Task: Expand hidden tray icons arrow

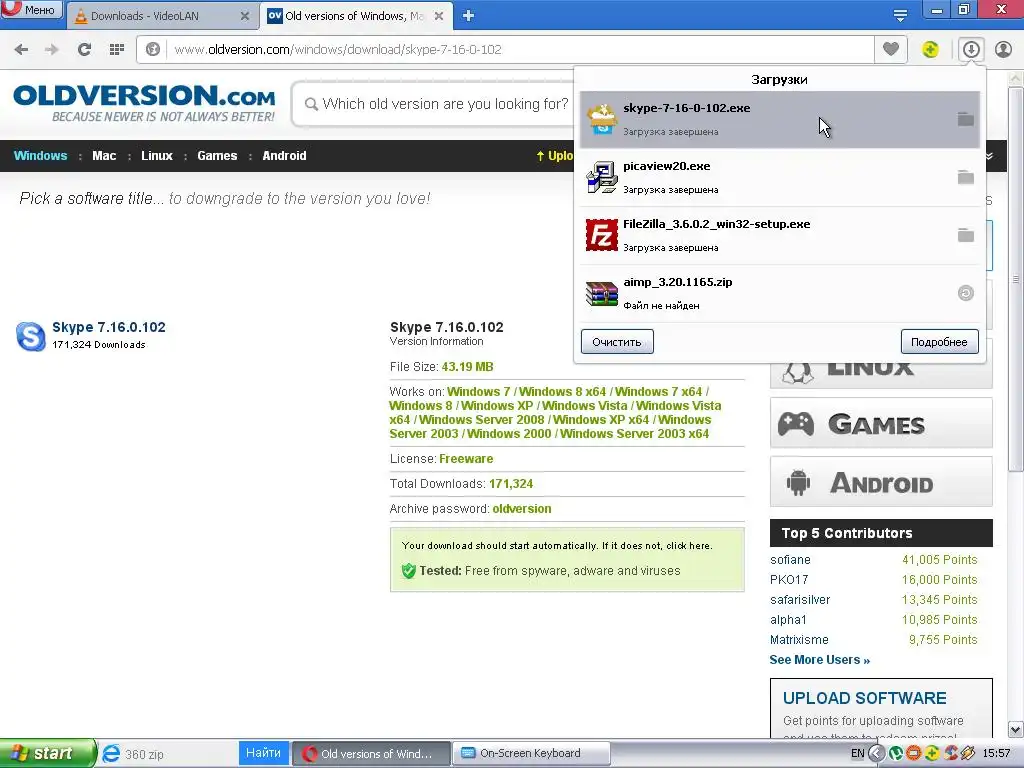Action: (876, 754)
